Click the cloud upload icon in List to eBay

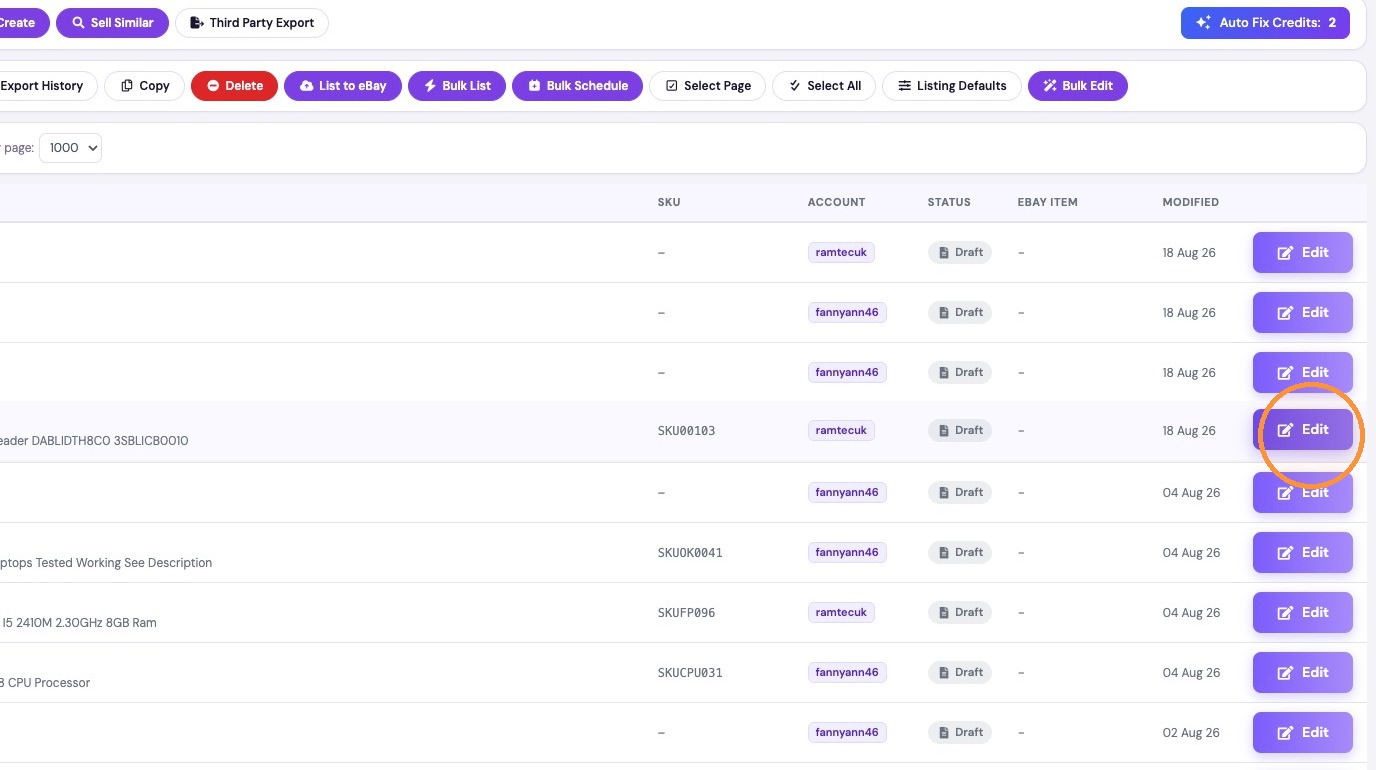[x=306, y=85]
